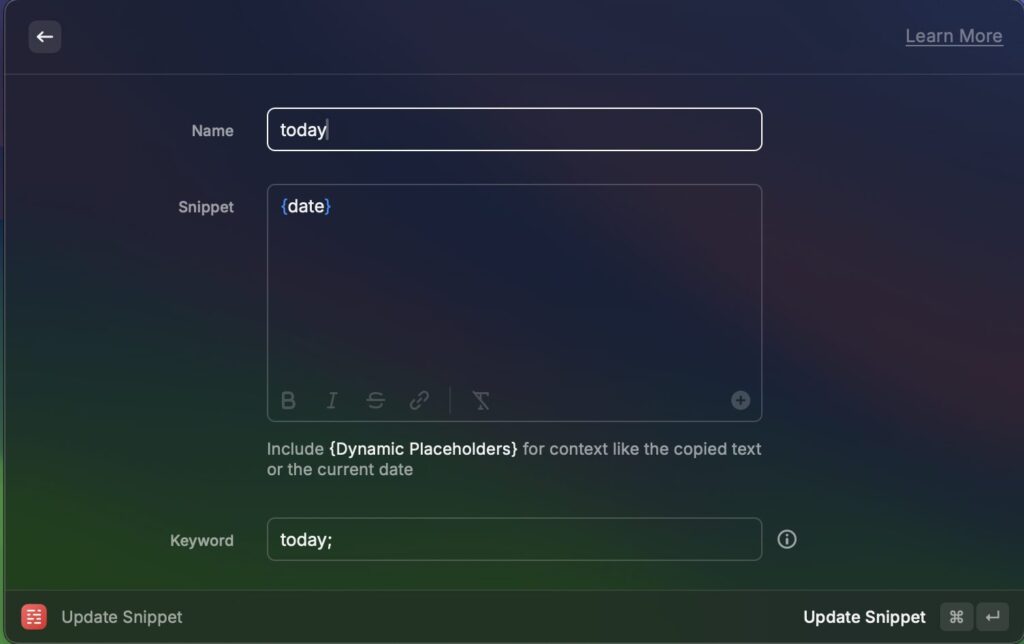Open the Learn More link
Screen dimensions: 1024x644
point(953,36)
